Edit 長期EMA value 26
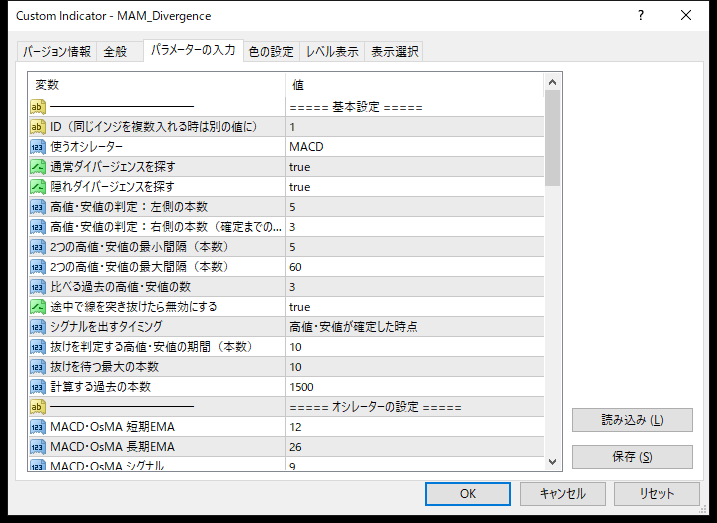The width and height of the screenshot is (717, 523). [x=415, y=447]
